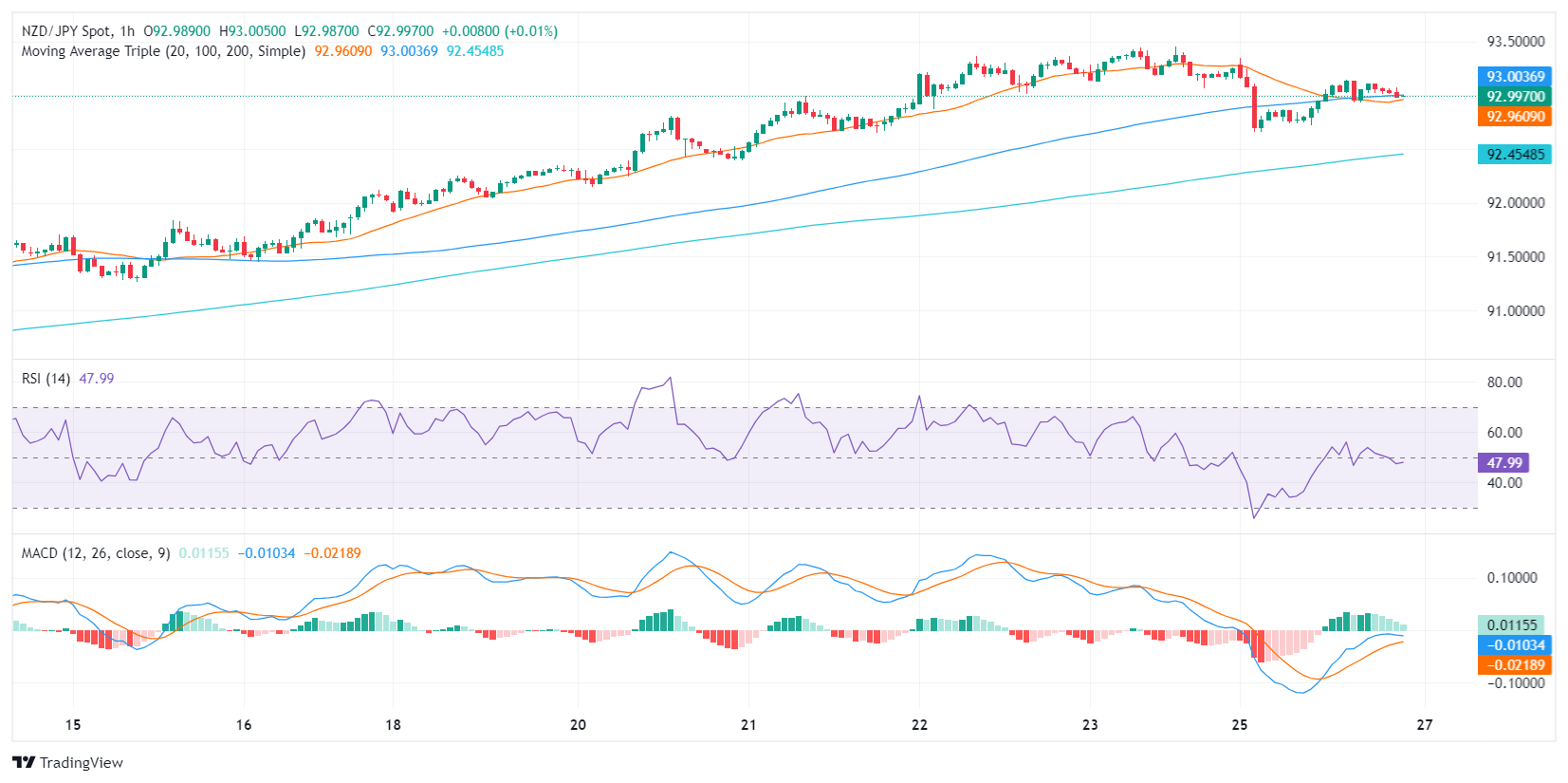Click date label 18 on time axis

[x=393, y=724]
